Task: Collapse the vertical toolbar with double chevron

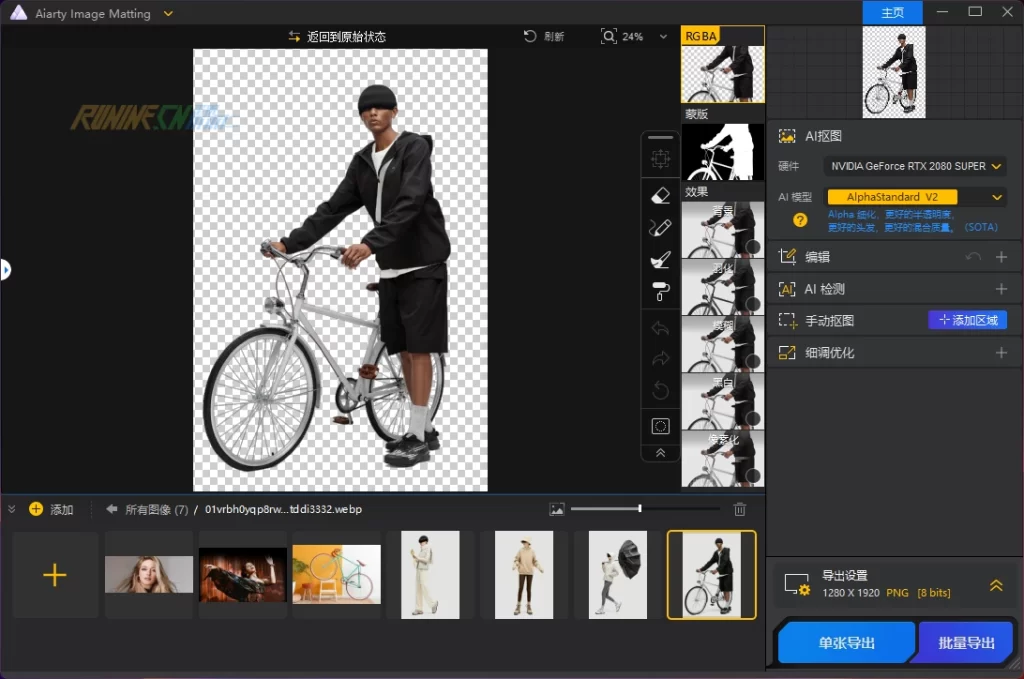Action: click(x=660, y=453)
